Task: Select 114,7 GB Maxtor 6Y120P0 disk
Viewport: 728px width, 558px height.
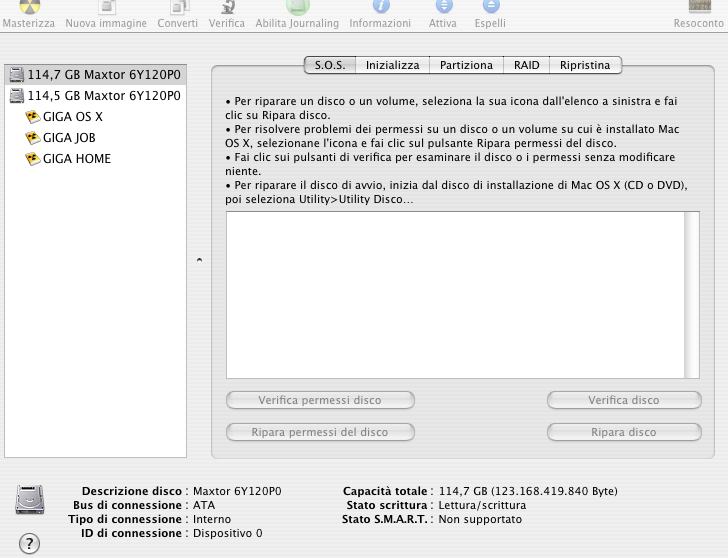Action: coord(96,75)
